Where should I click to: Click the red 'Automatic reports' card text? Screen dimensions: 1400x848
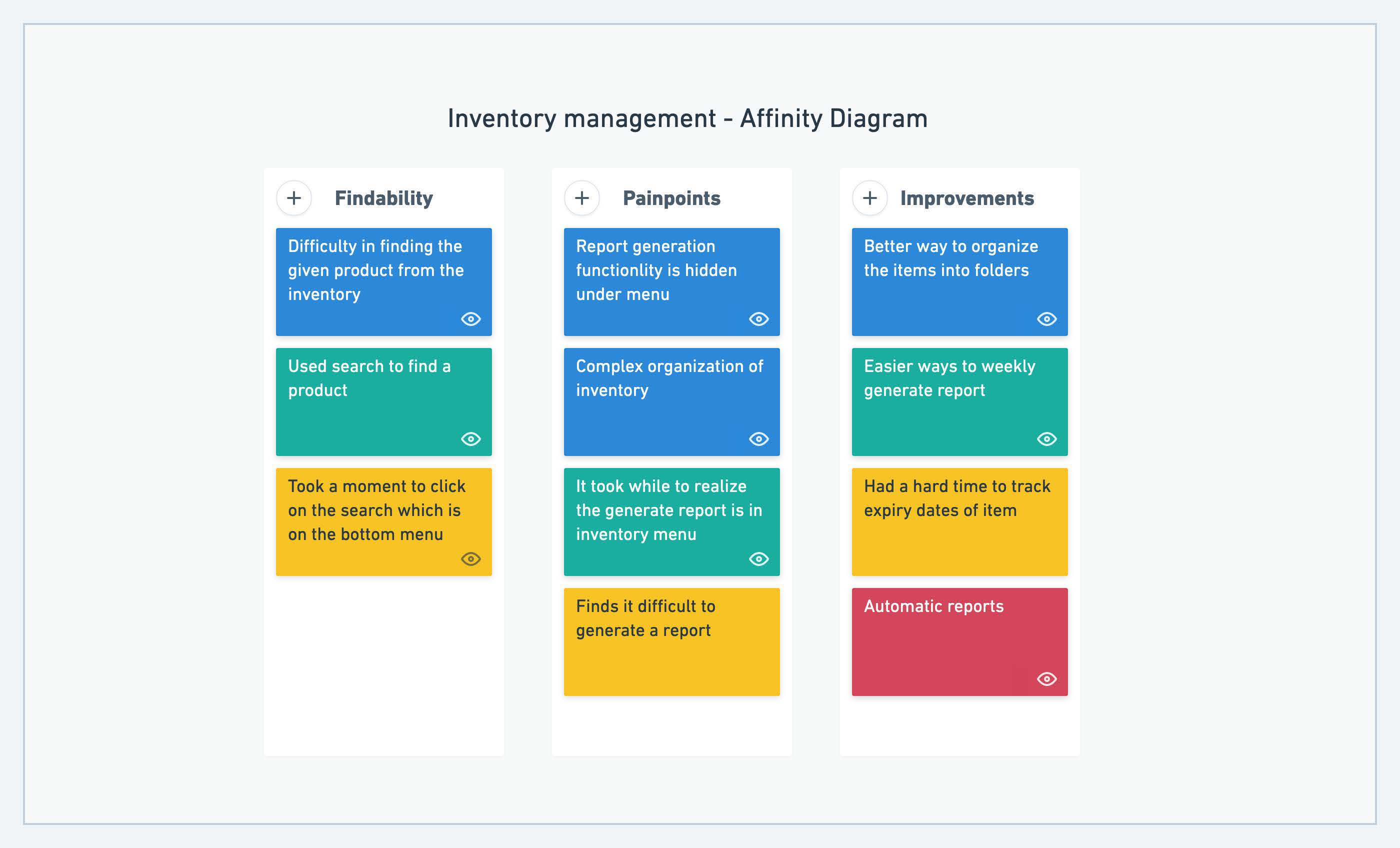point(933,606)
